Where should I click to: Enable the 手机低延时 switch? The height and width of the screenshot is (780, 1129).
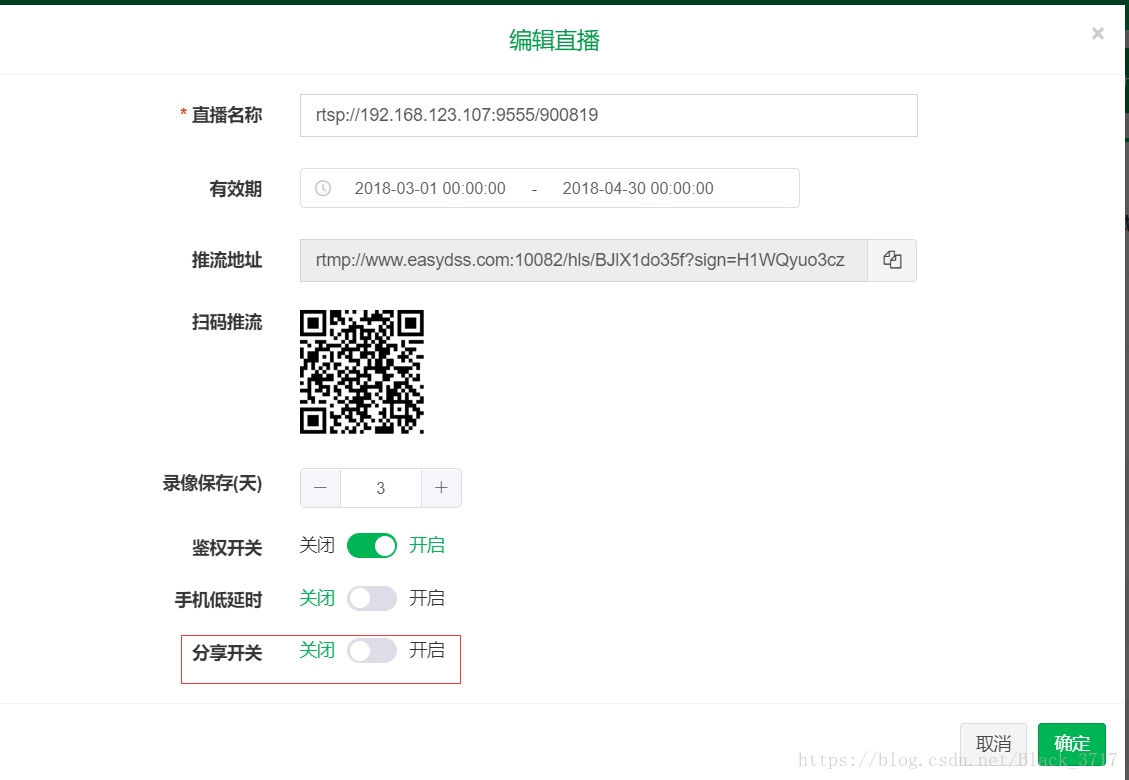(x=372, y=599)
